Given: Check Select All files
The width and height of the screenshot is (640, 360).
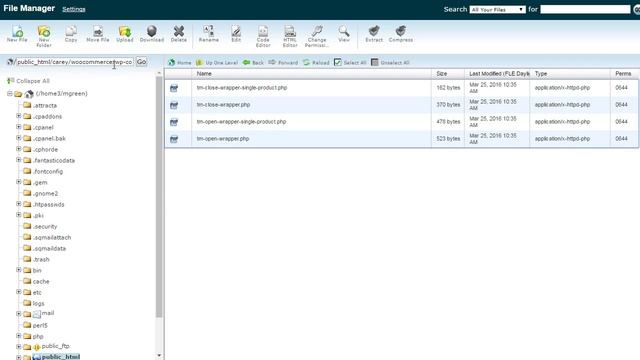Looking at the screenshot, I should click(x=350, y=62).
